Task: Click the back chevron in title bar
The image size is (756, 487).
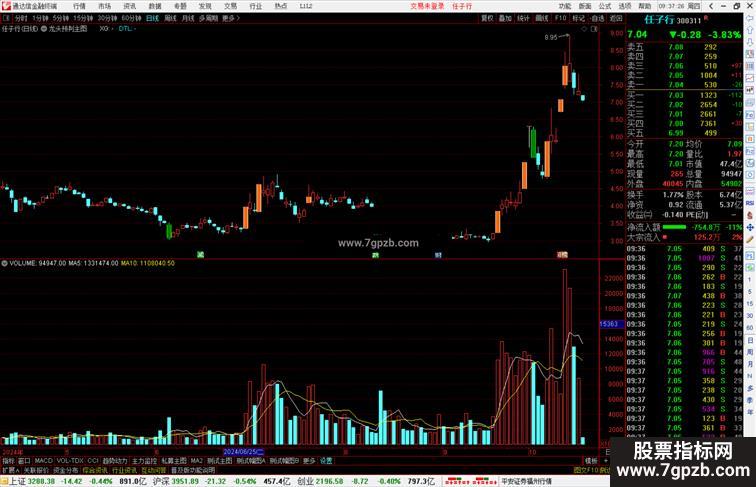Action: (711, 6)
